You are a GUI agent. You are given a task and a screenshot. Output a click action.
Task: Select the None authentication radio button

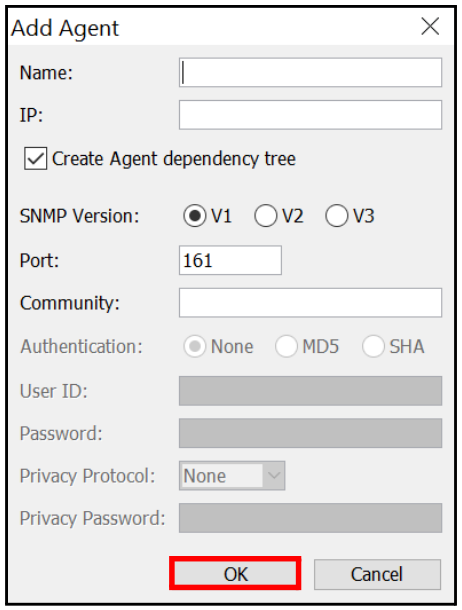point(194,346)
